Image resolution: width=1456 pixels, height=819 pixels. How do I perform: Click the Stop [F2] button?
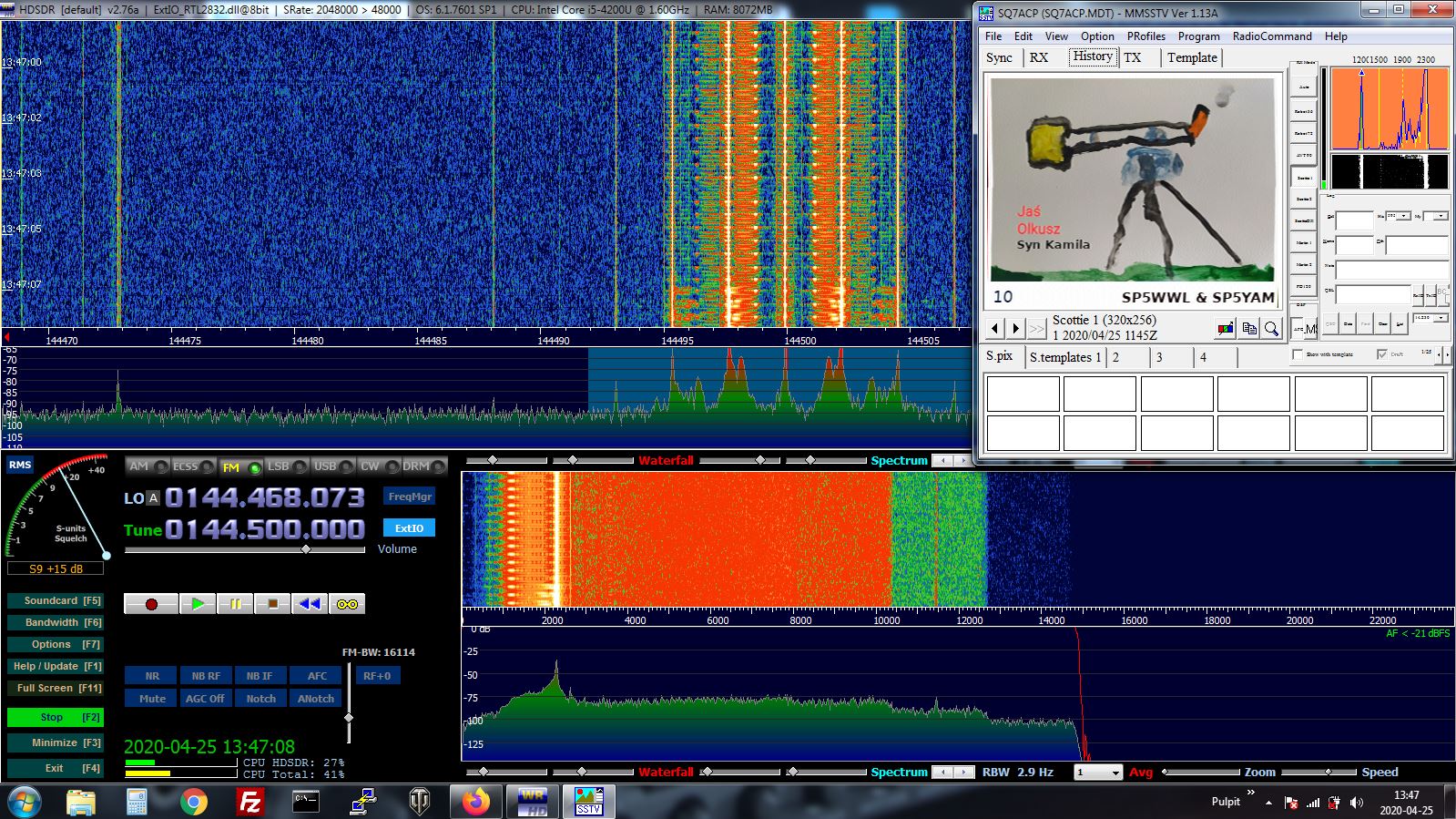(56, 718)
